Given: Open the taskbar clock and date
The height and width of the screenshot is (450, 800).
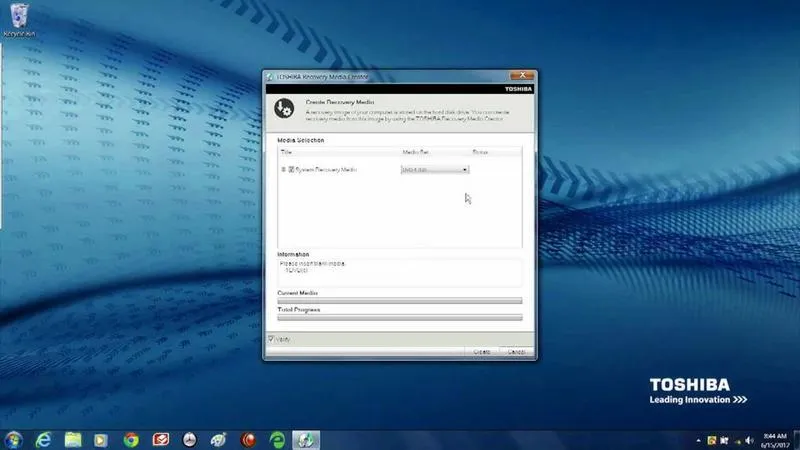Looking at the screenshot, I should pos(775,440).
